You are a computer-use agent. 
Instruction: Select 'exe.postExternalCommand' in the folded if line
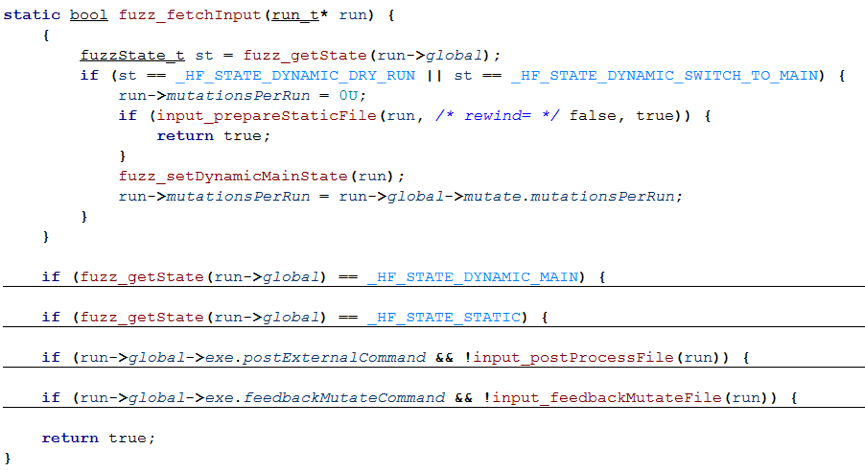pyautogui.click(x=315, y=357)
